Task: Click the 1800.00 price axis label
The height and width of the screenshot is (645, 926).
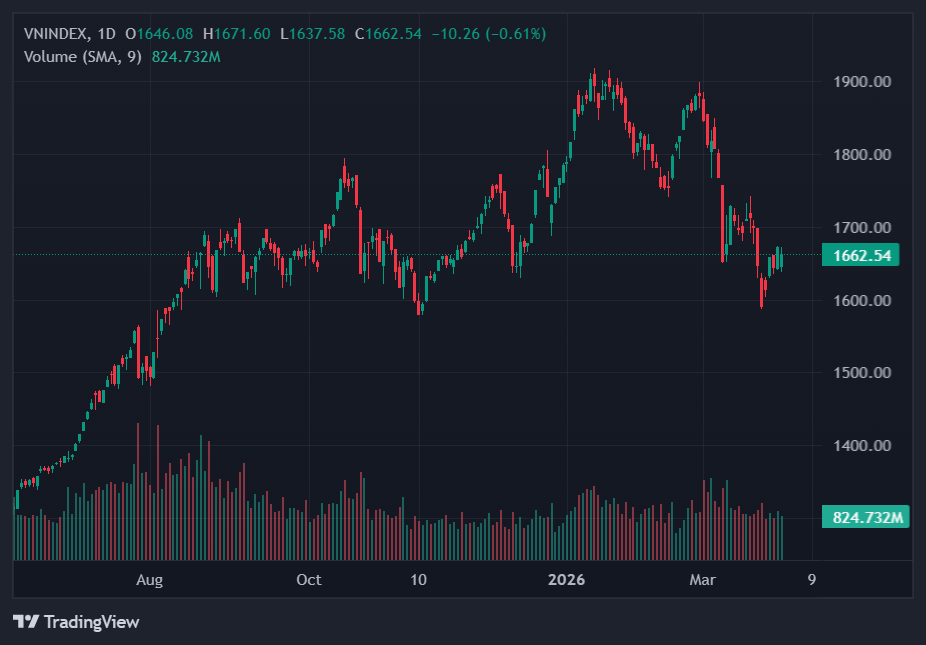Action: (x=861, y=155)
